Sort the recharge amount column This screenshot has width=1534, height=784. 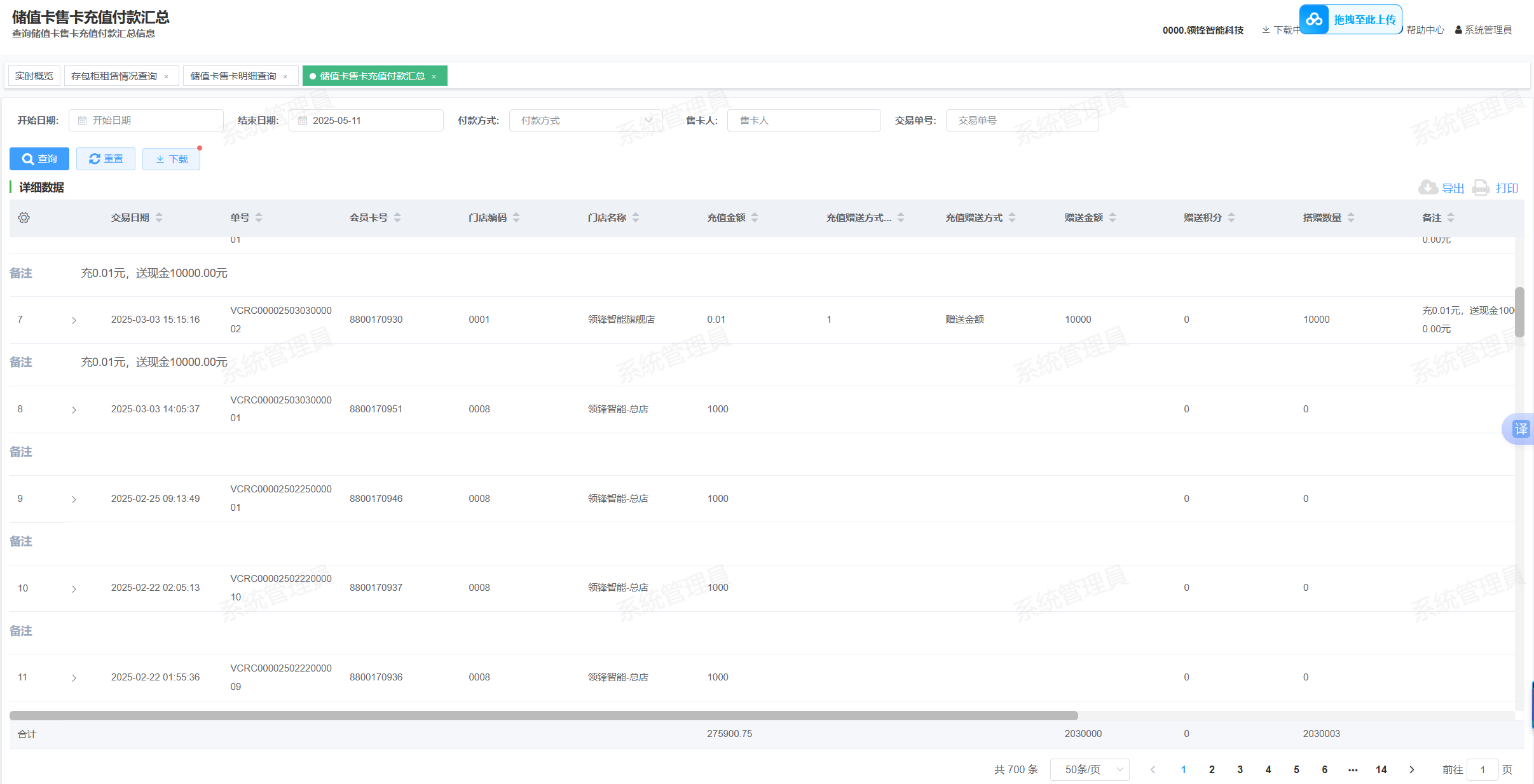pos(755,217)
